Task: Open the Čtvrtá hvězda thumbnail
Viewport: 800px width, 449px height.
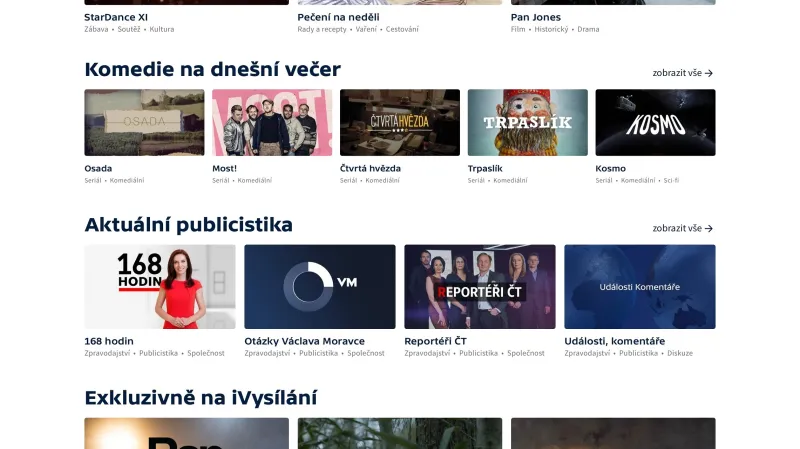Action: coord(400,122)
